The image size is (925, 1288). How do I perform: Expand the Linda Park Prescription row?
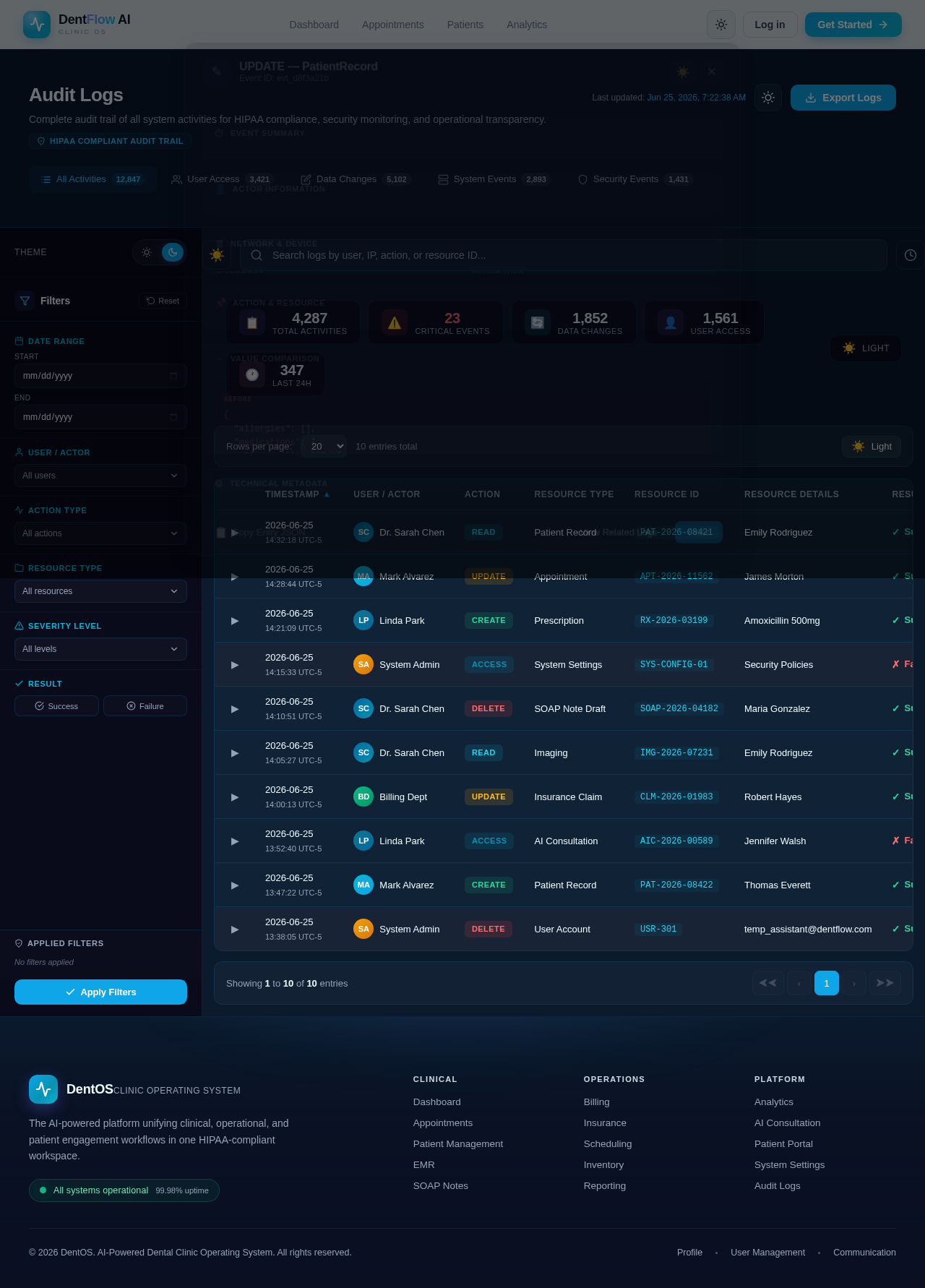tap(235, 621)
